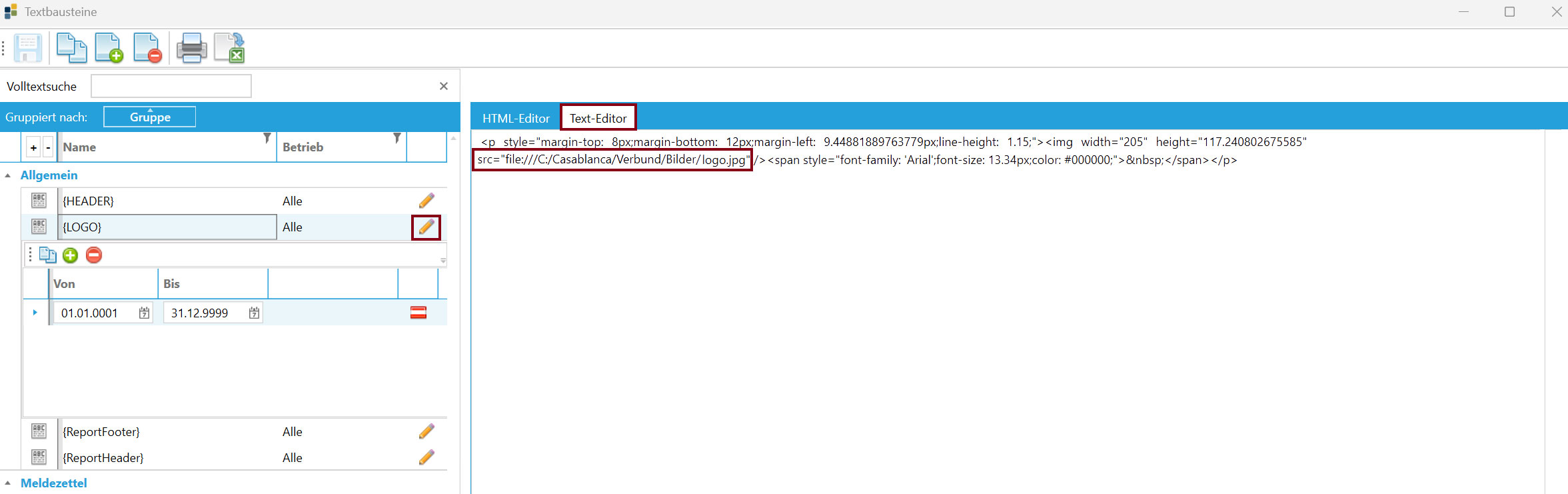
Task: Export to Excel via toolbar icon
Action: (230, 48)
